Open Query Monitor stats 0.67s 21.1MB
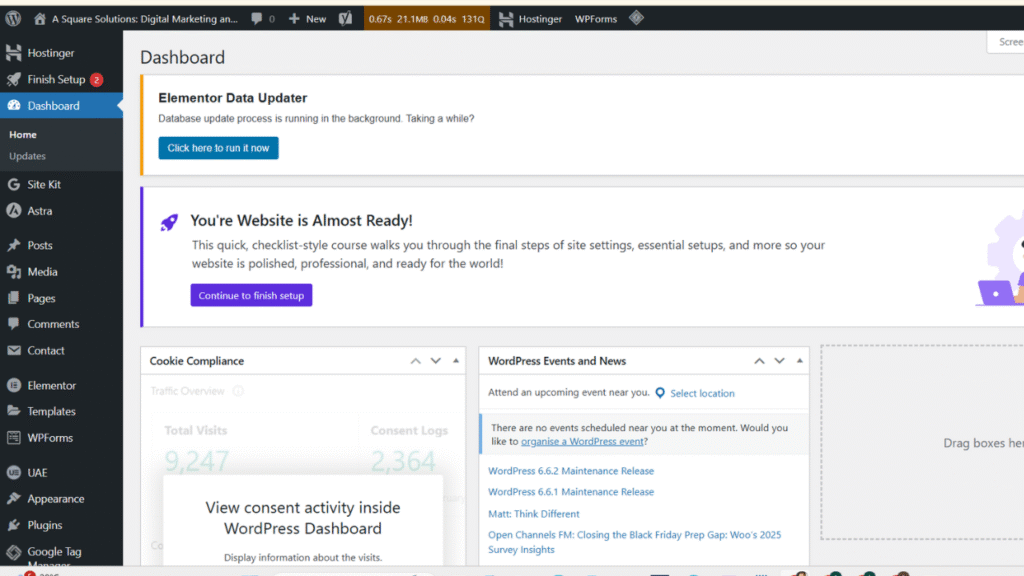The width and height of the screenshot is (1024, 576). coord(426,19)
